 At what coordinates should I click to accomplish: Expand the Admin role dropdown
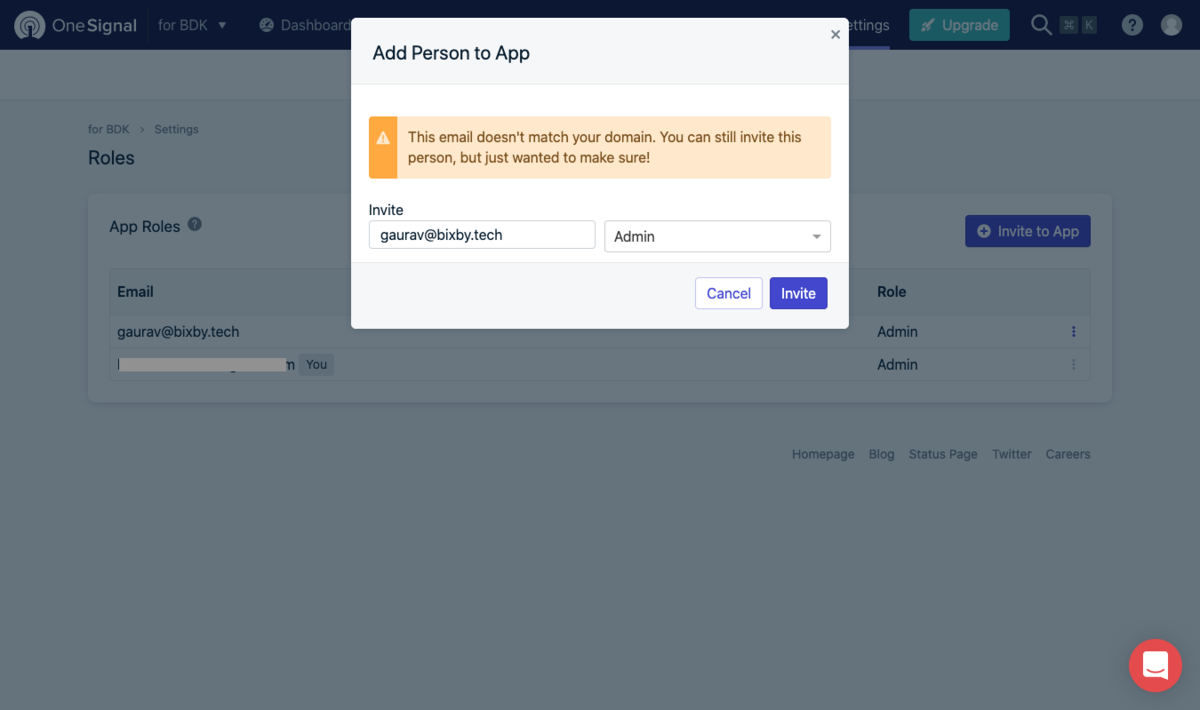click(x=717, y=236)
